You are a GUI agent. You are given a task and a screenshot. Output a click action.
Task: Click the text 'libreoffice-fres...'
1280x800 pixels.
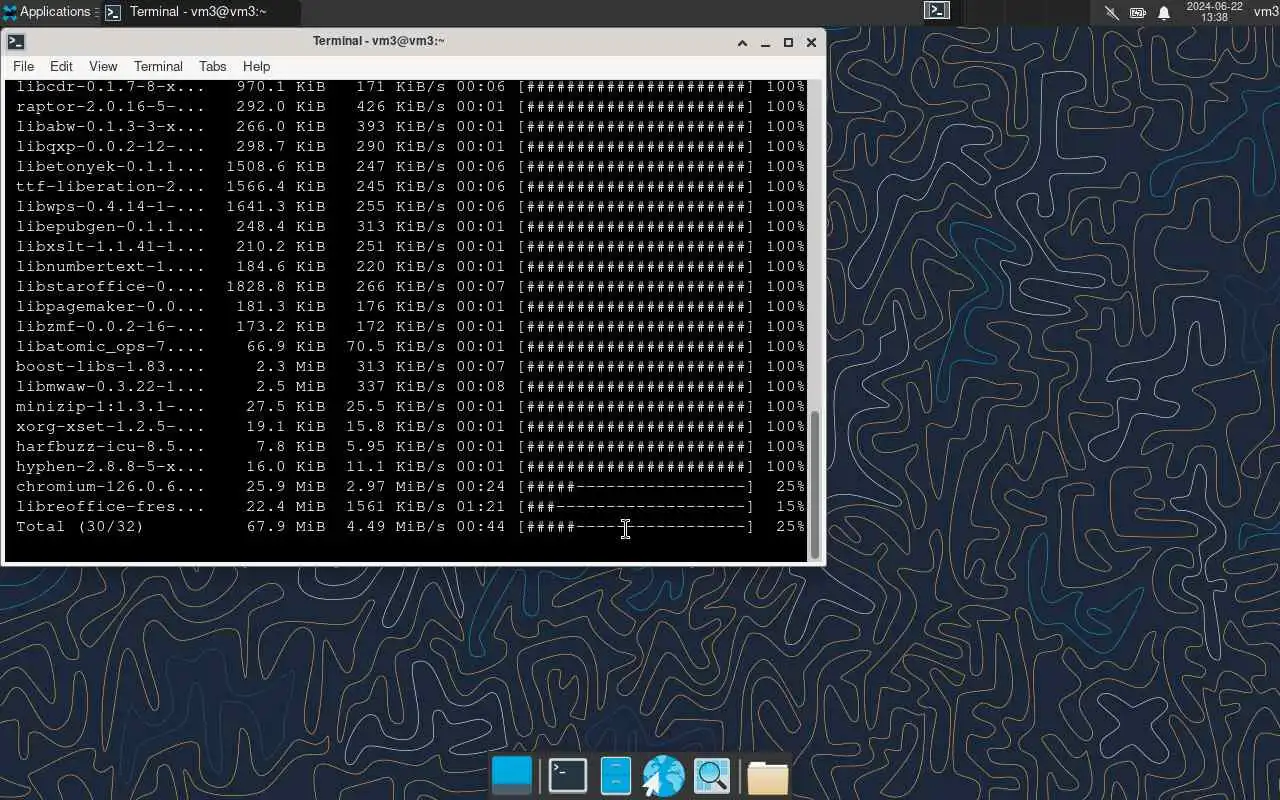pos(110,506)
